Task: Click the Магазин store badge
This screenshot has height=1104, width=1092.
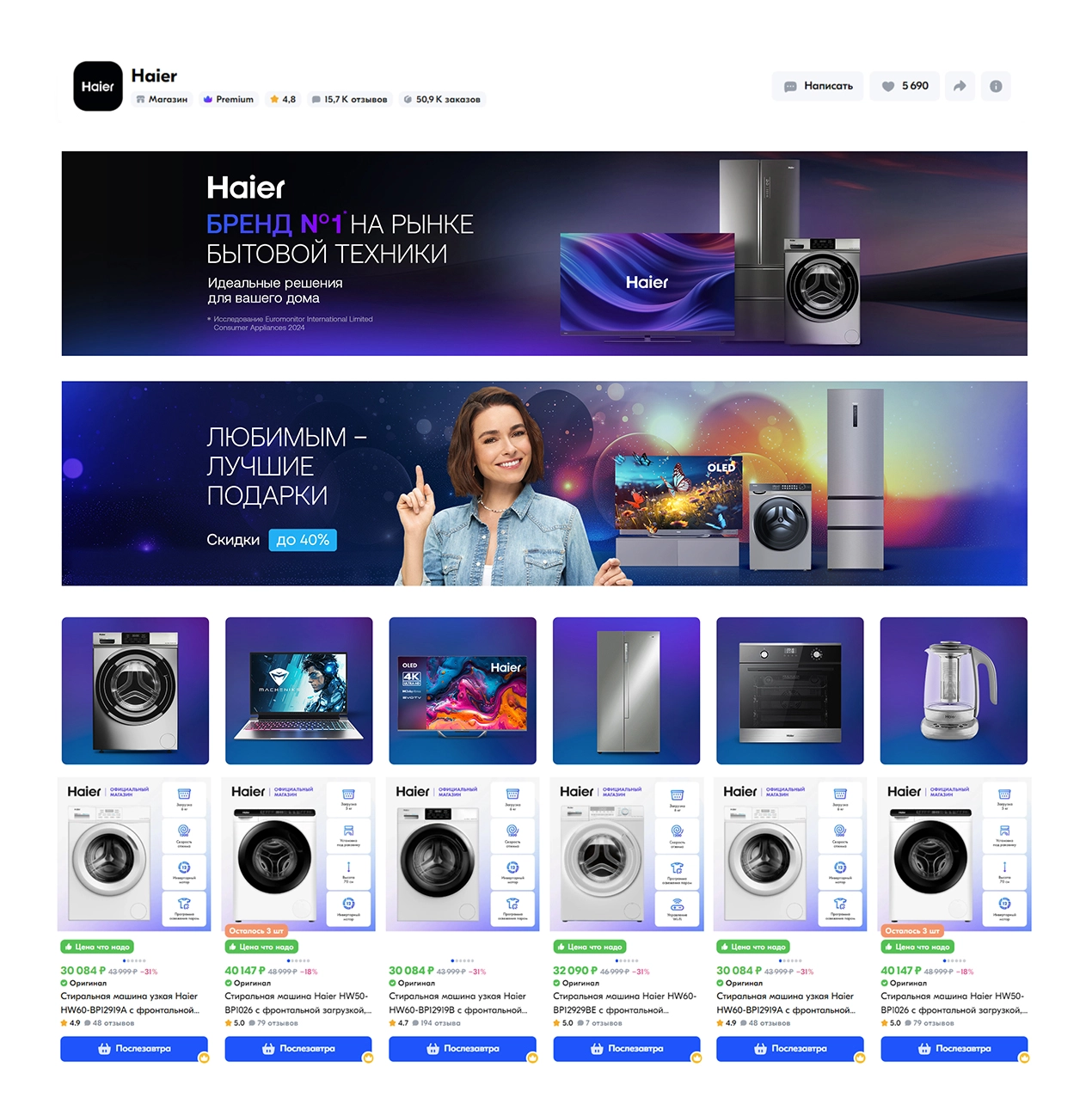Action: [x=162, y=100]
